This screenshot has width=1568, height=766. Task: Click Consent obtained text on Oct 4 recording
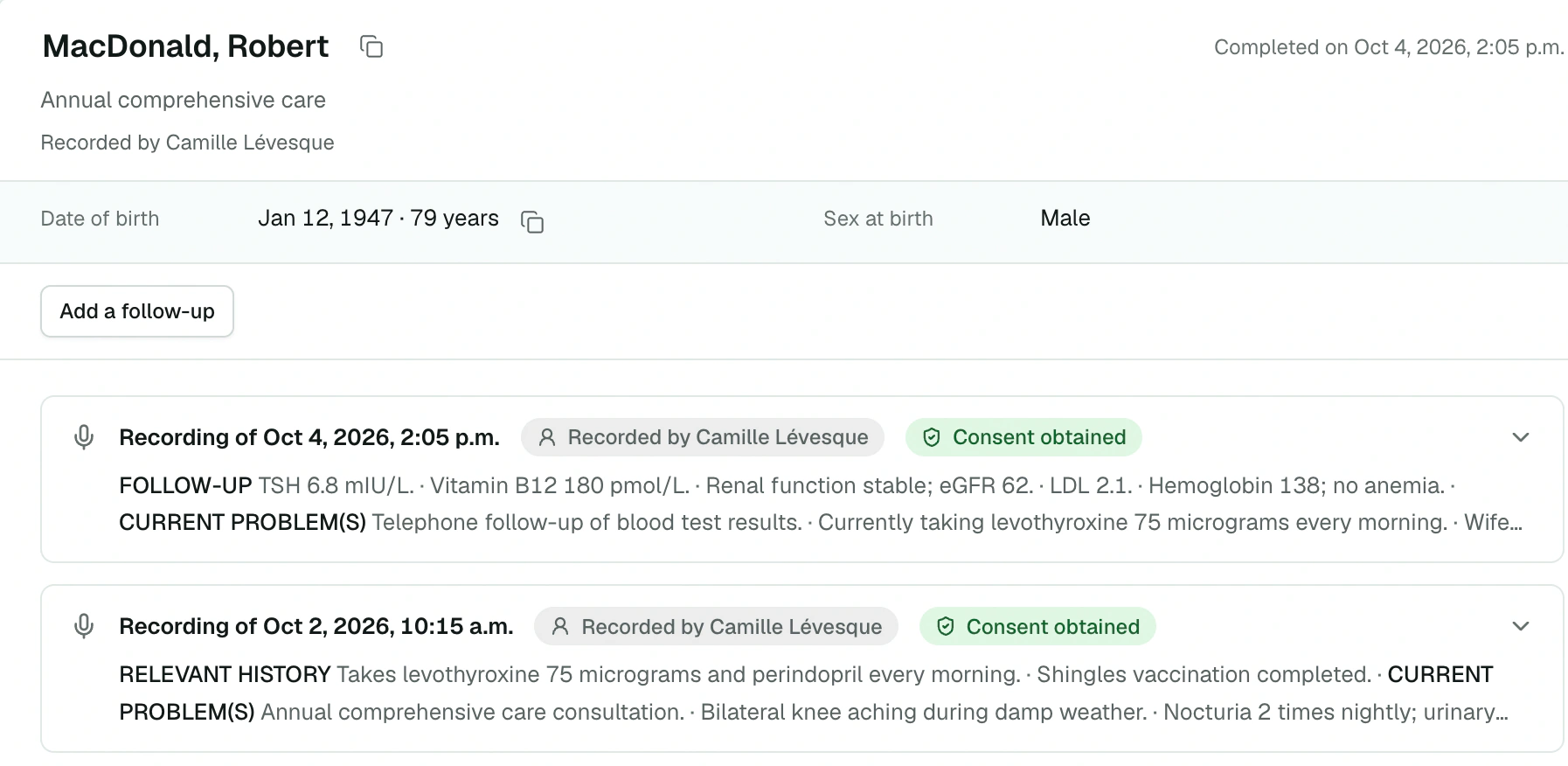pos(1039,437)
